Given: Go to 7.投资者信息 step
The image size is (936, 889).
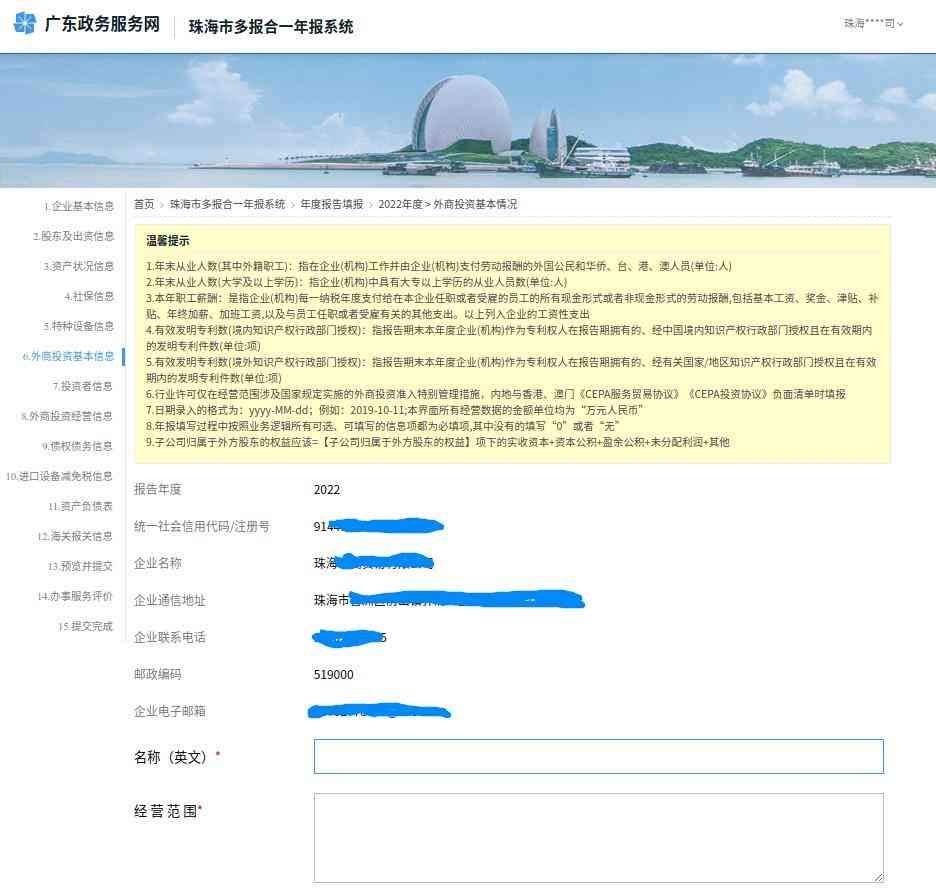Looking at the screenshot, I should (83, 386).
